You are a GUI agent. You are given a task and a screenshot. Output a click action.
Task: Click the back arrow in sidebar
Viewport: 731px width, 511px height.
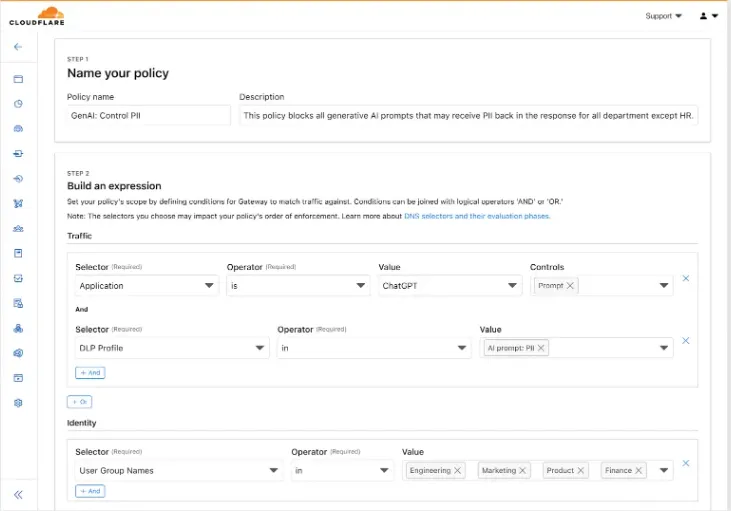[x=18, y=47]
